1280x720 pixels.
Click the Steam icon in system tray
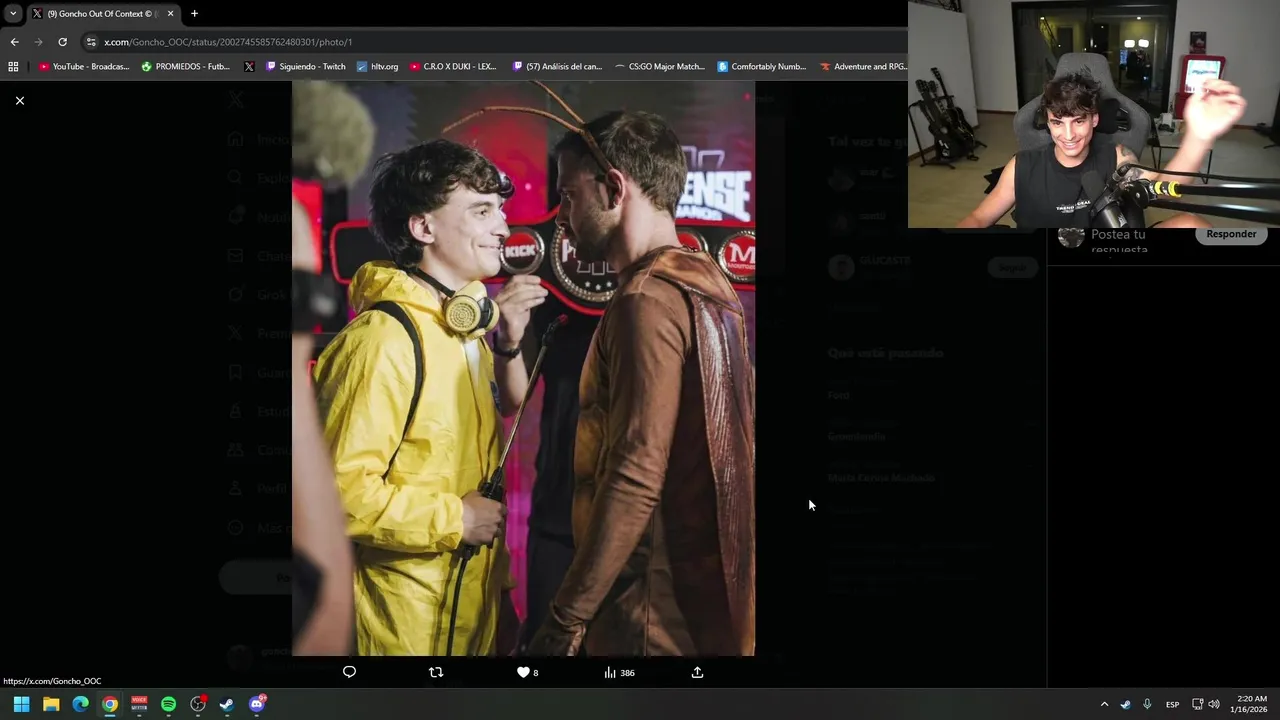pos(1125,704)
